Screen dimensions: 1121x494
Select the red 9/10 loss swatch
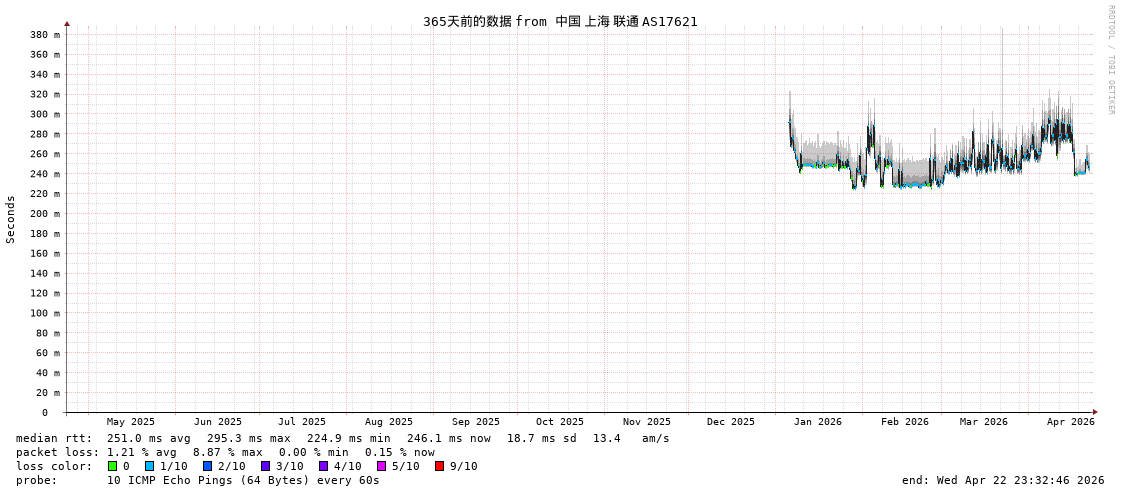pyautogui.click(x=439, y=466)
